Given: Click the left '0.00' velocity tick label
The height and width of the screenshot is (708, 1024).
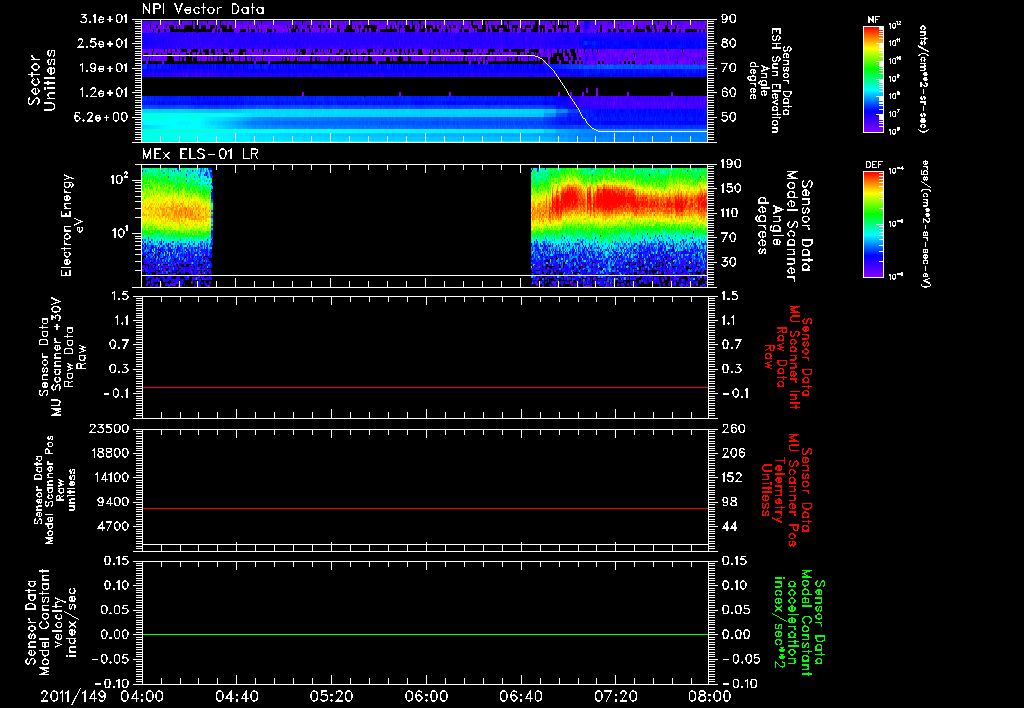Looking at the screenshot, I should pyautogui.click(x=116, y=634).
